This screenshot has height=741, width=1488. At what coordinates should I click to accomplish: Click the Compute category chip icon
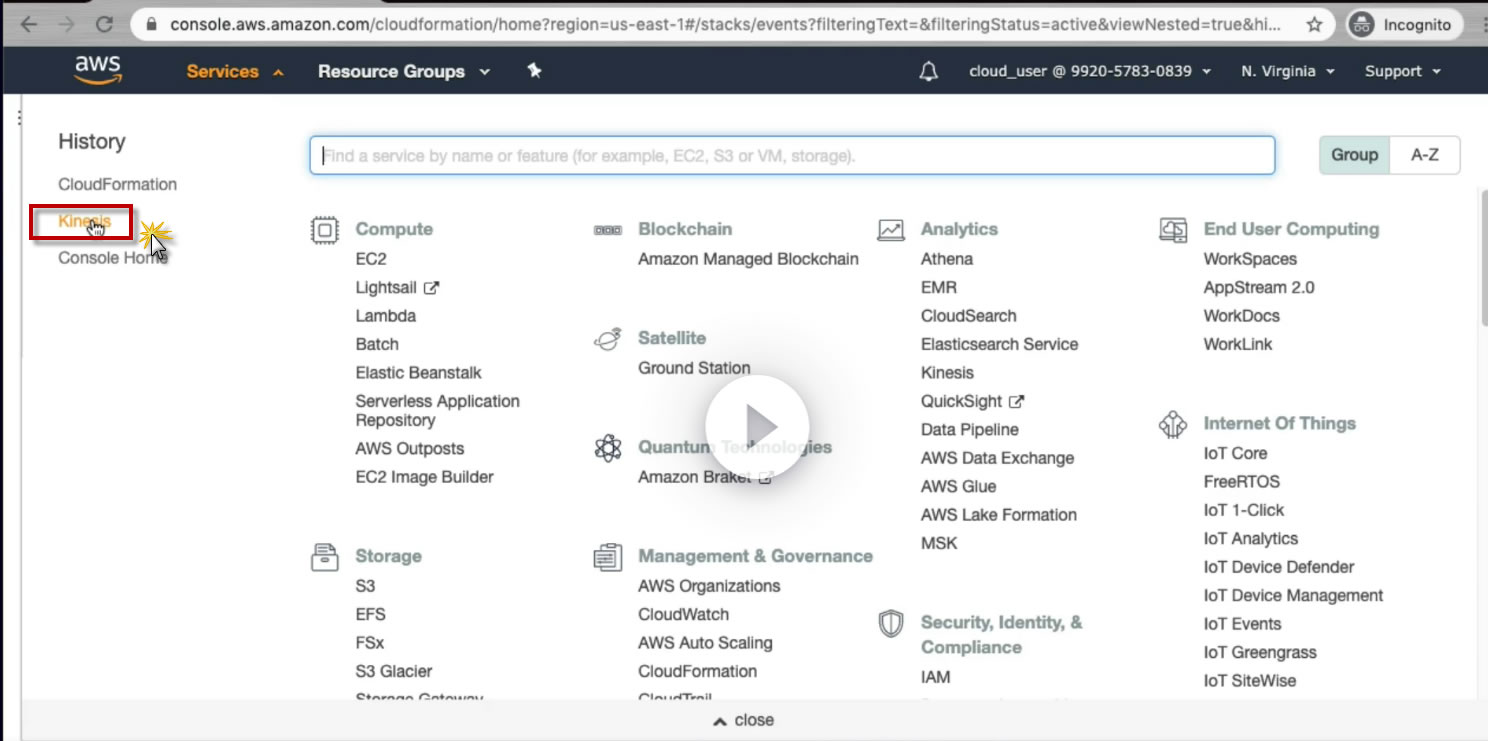pyautogui.click(x=325, y=230)
